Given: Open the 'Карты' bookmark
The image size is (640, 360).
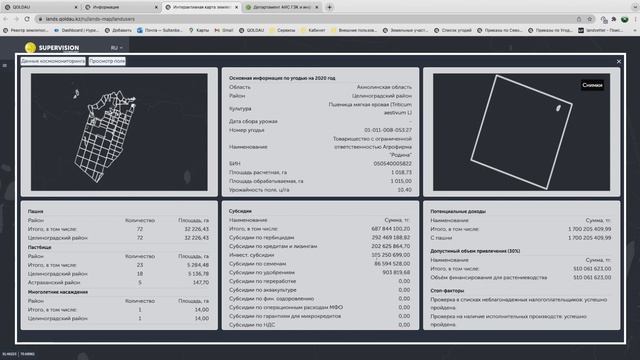Looking at the screenshot, I should pos(199,30).
